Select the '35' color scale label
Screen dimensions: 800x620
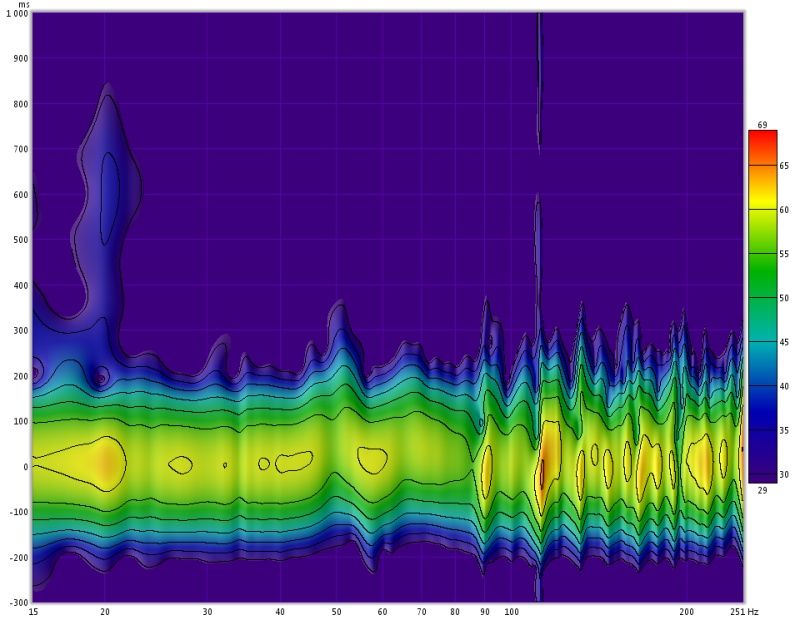point(784,431)
